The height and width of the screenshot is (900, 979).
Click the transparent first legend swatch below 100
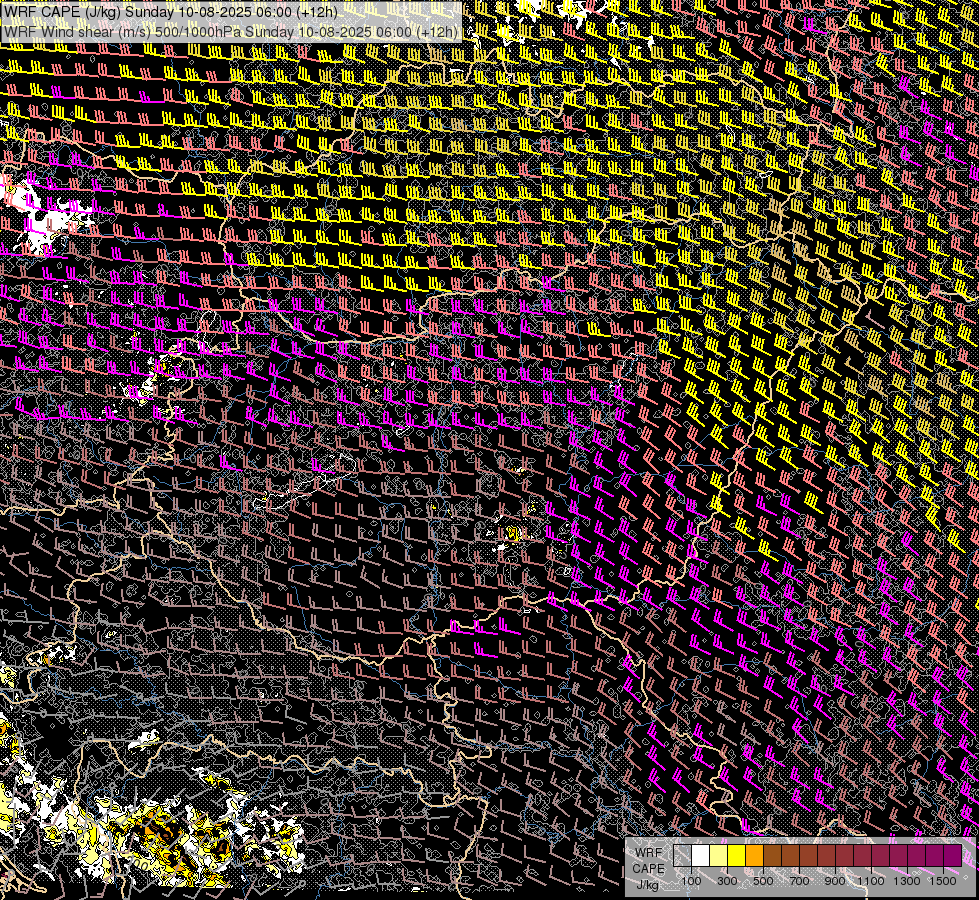[682, 855]
